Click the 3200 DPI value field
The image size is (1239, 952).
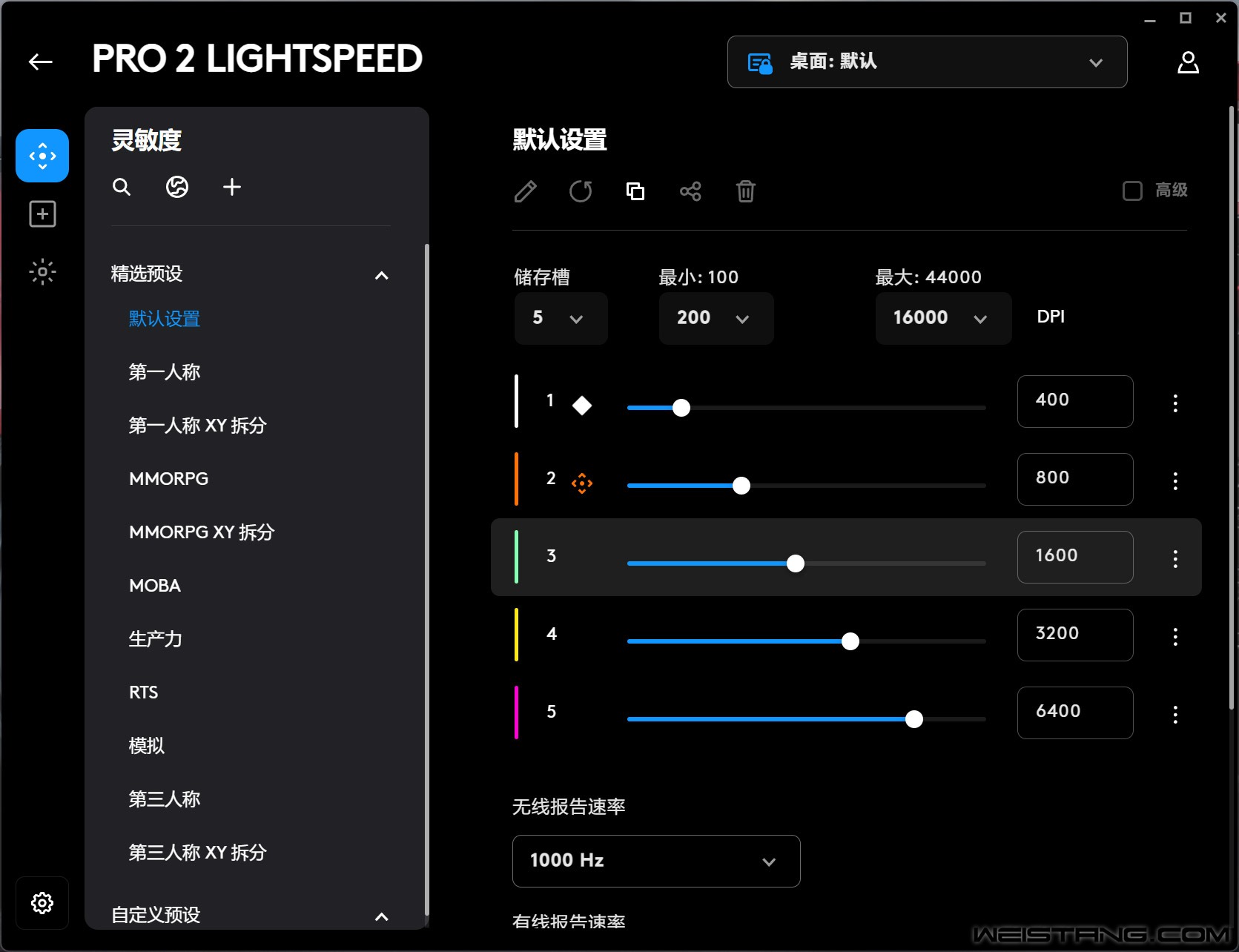(x=1075, y=635)
